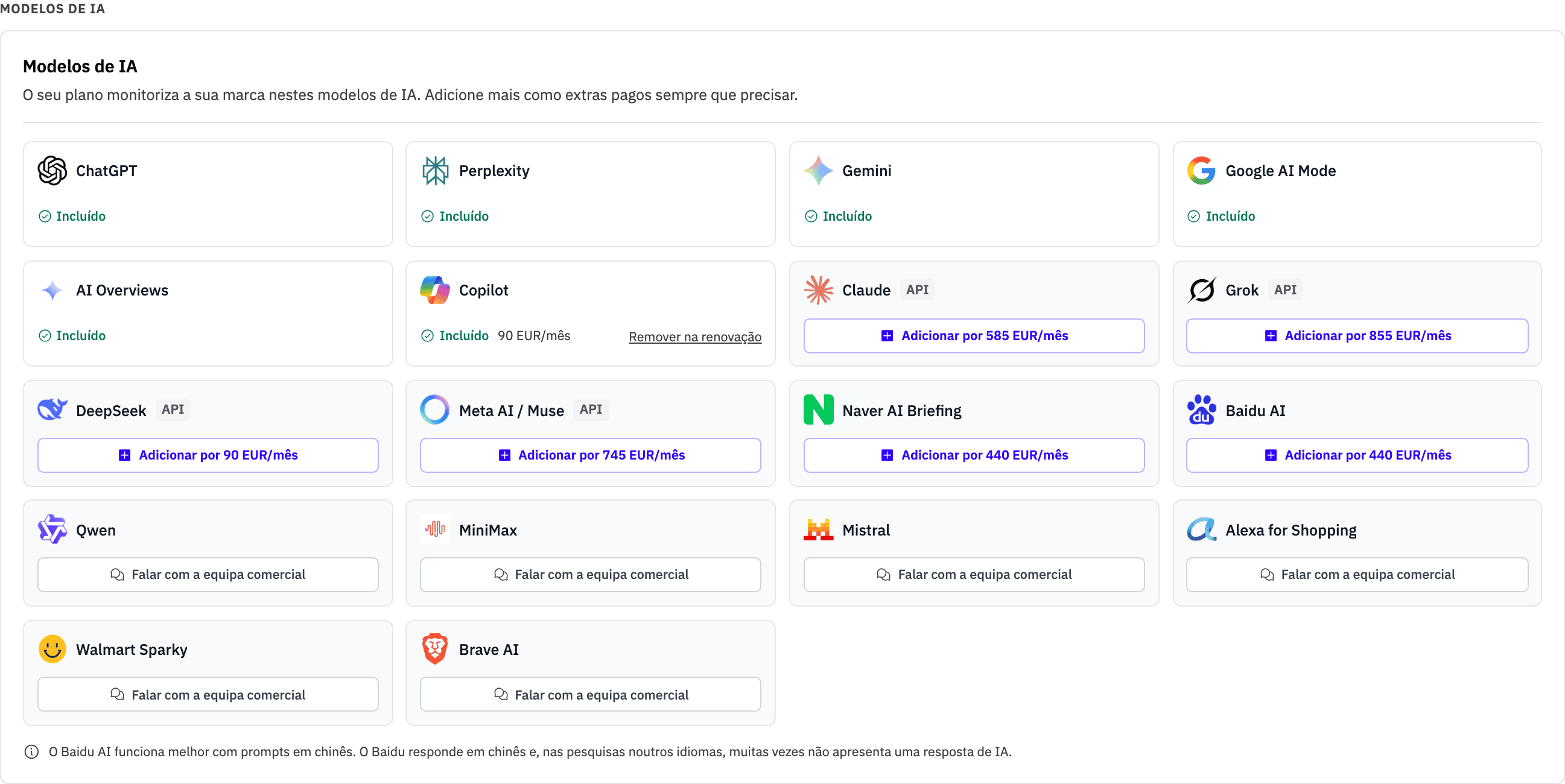Click the 90 EUR/mês price on Copilot
Screen dimensions: 1565x784
534,336
